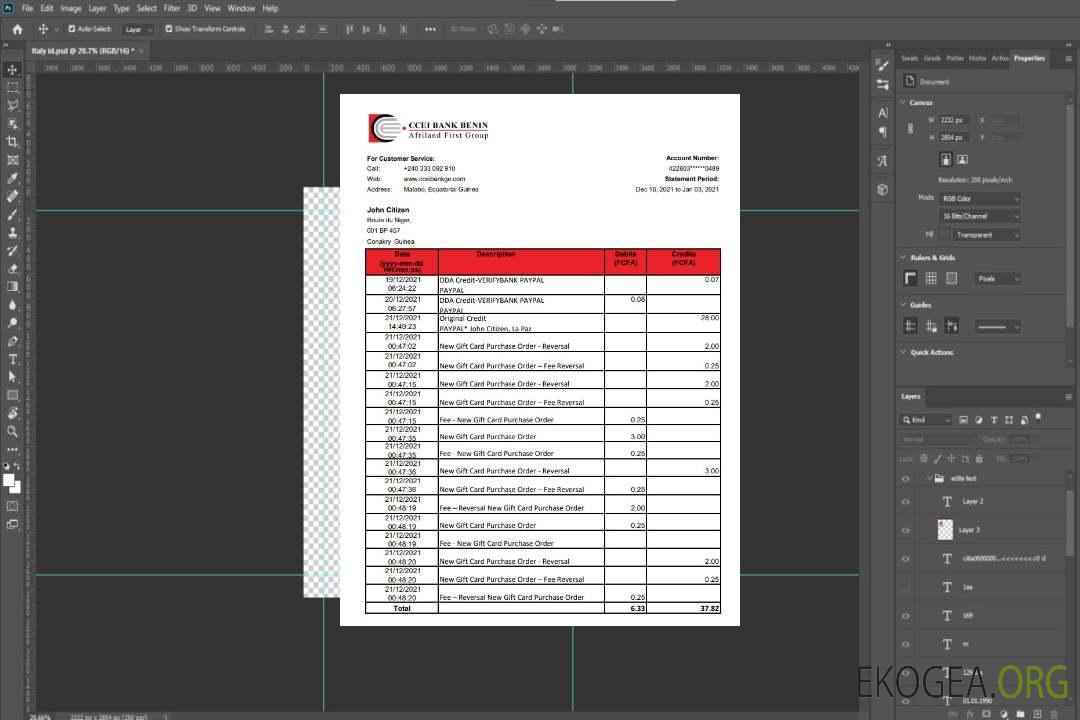Toggle Quick Mask mode icon
This screenshot has width=1080, height=720.
(x=12, y=506)
